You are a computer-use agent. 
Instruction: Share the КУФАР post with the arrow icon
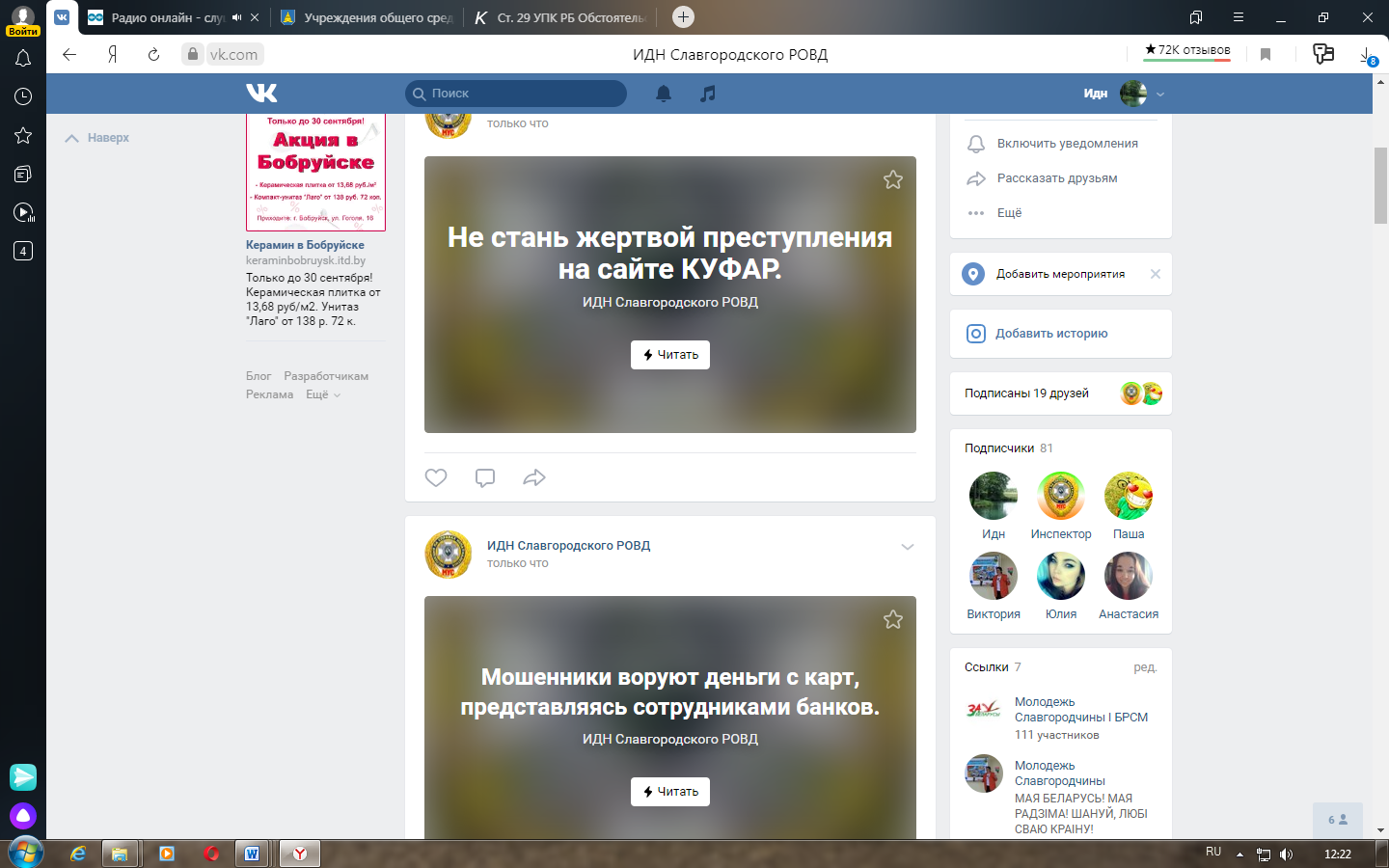tap(534, 477)
